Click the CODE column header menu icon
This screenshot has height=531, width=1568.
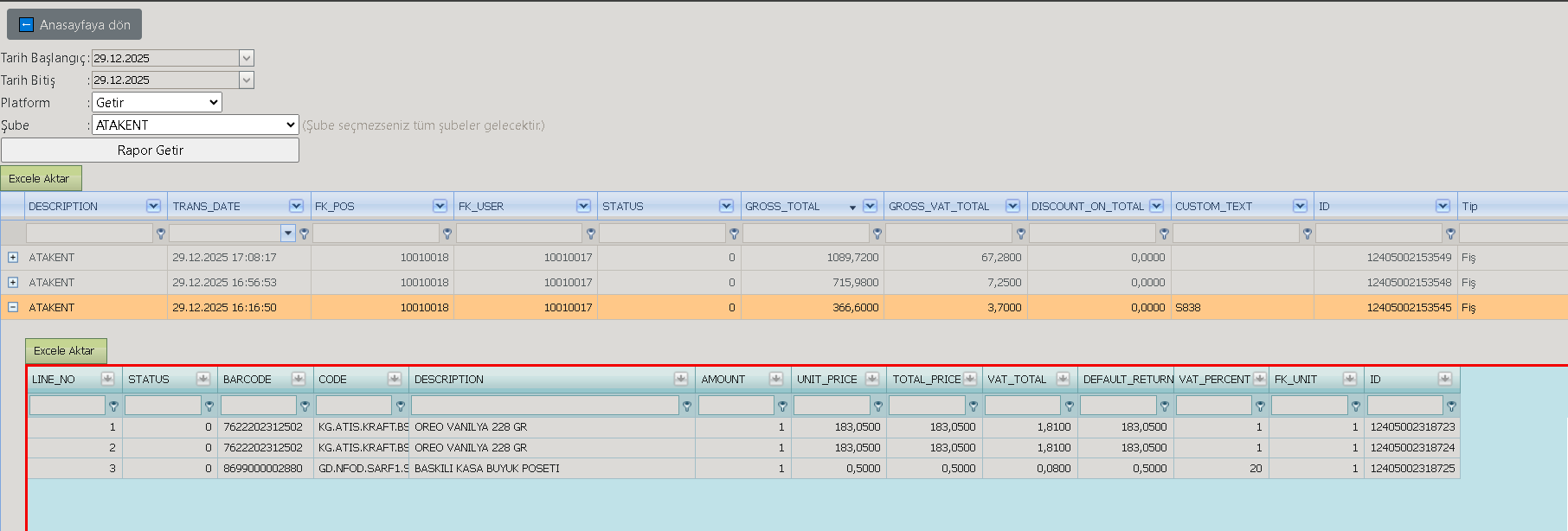pos(394,379)
